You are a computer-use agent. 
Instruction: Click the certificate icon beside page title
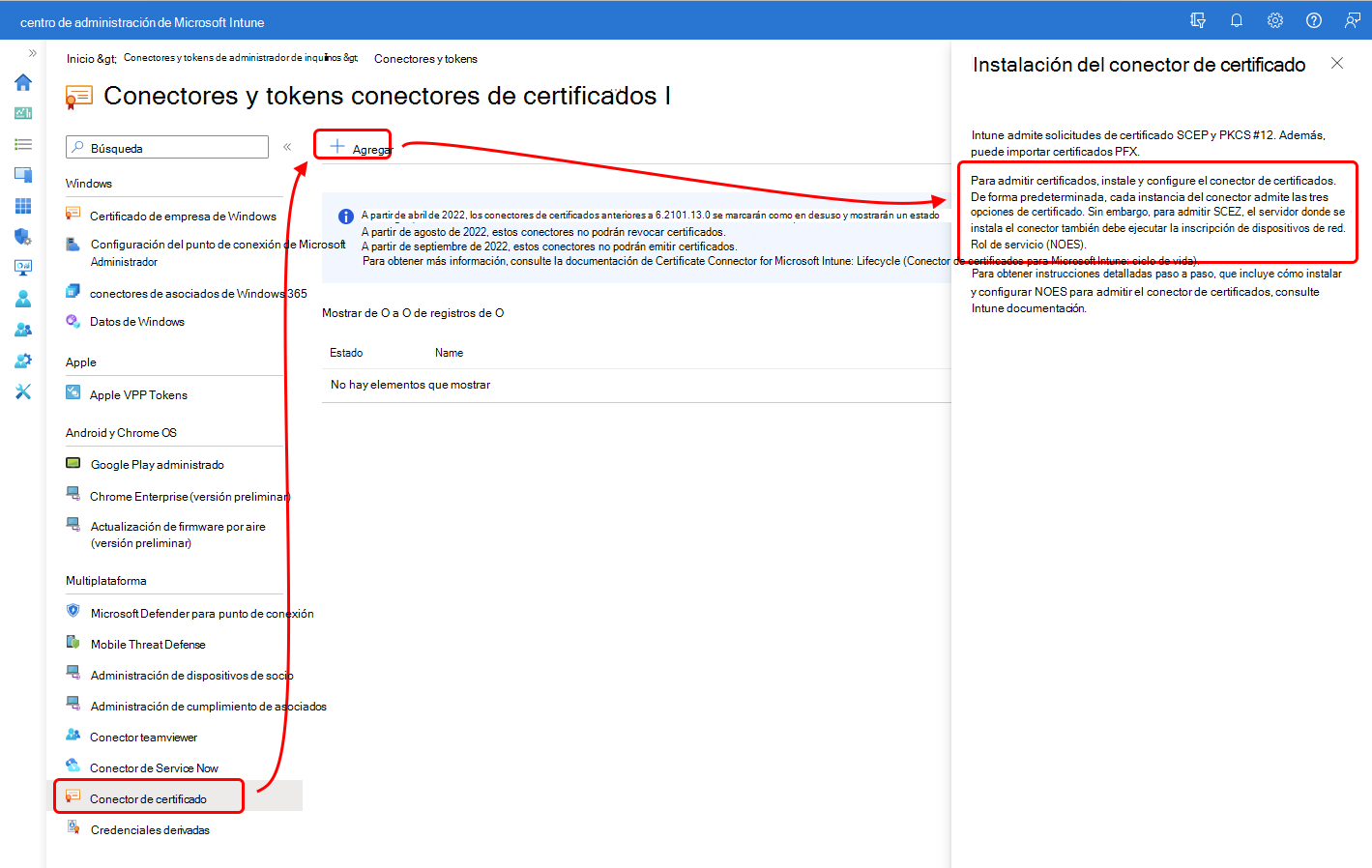[x=78, y=97]
